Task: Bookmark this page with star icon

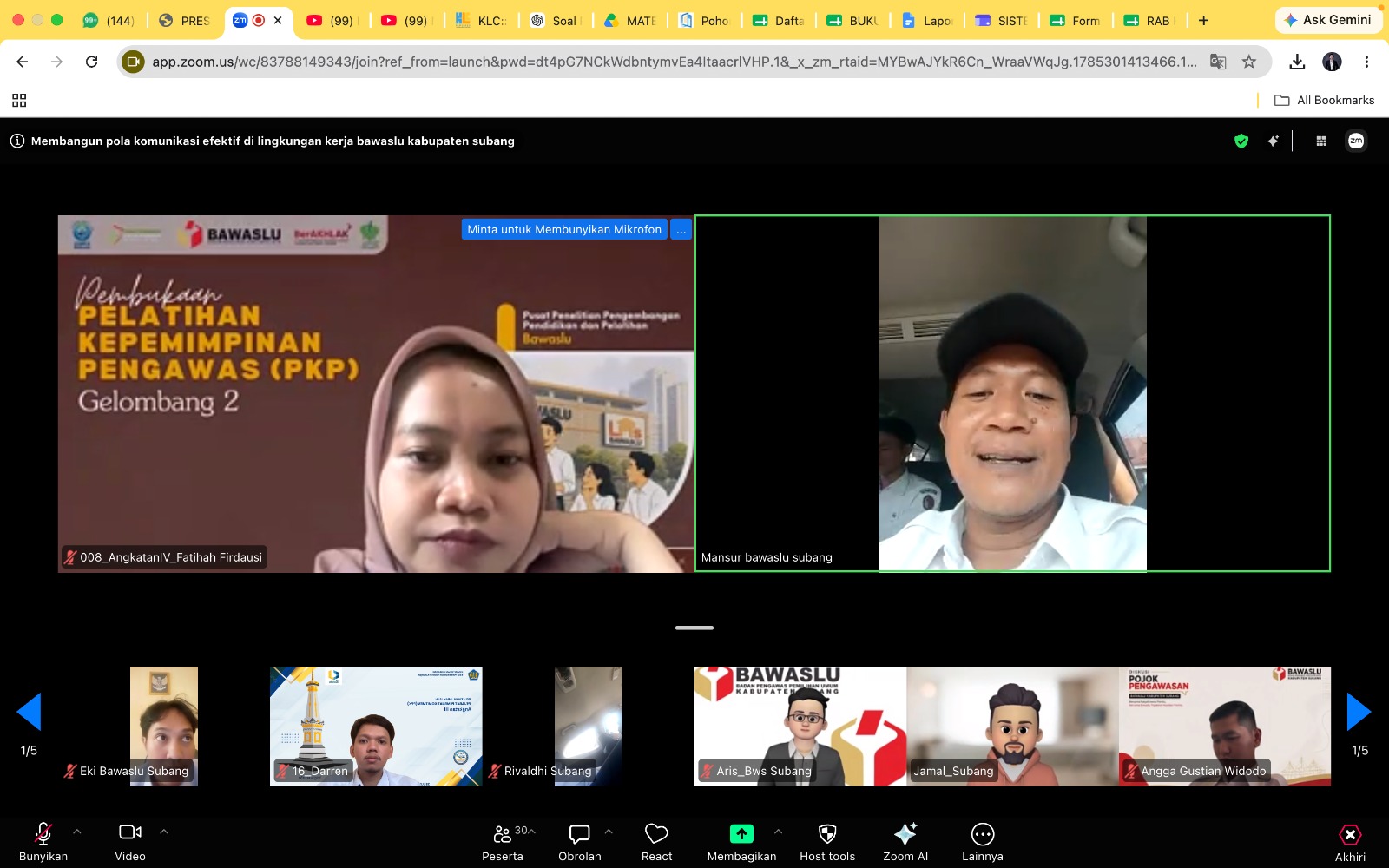Action: click(1248, 62)
